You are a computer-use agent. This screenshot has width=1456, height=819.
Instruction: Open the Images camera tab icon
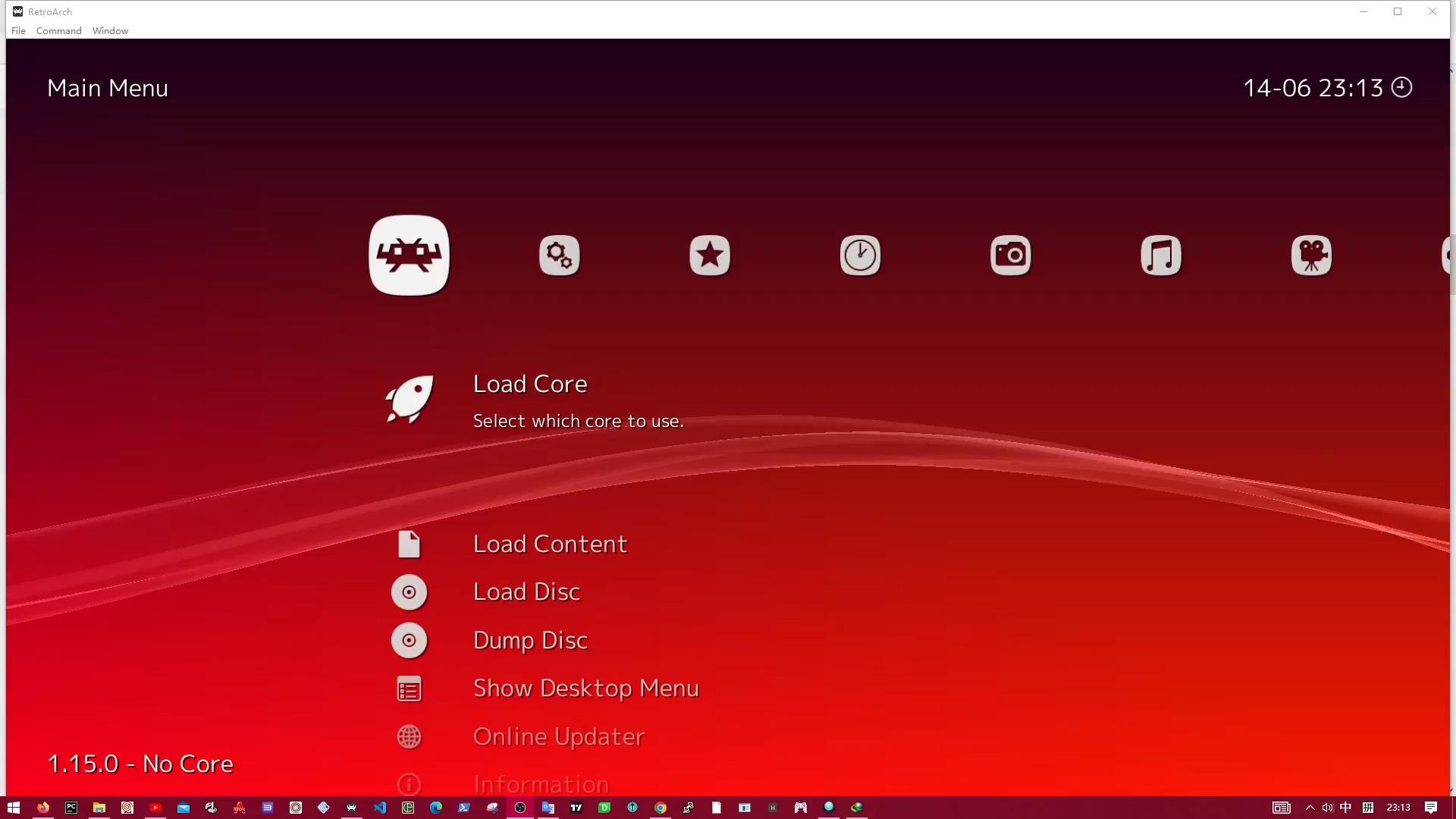click(x=1010, y=256)
